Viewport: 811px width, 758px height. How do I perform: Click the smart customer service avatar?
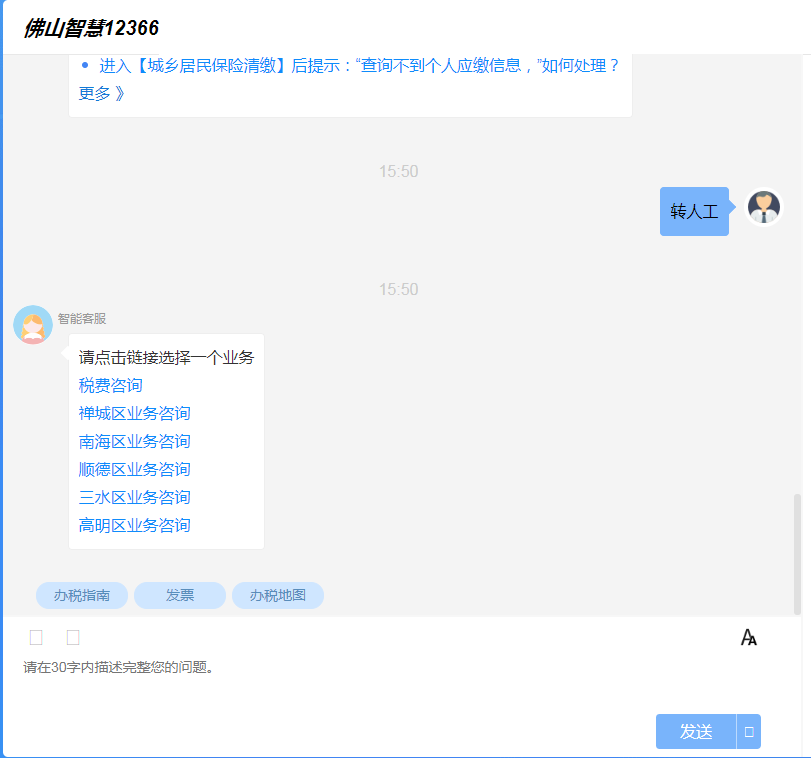point(33,325)
